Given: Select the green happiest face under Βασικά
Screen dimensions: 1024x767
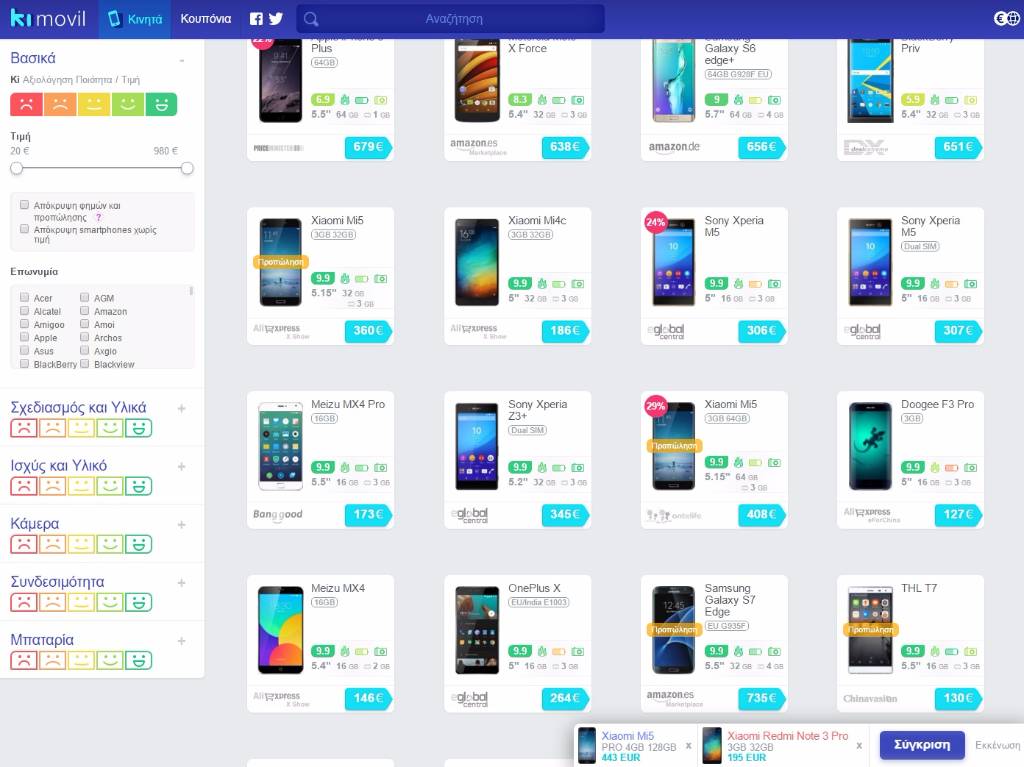Looking at the screenshot, I should [161, 105].
